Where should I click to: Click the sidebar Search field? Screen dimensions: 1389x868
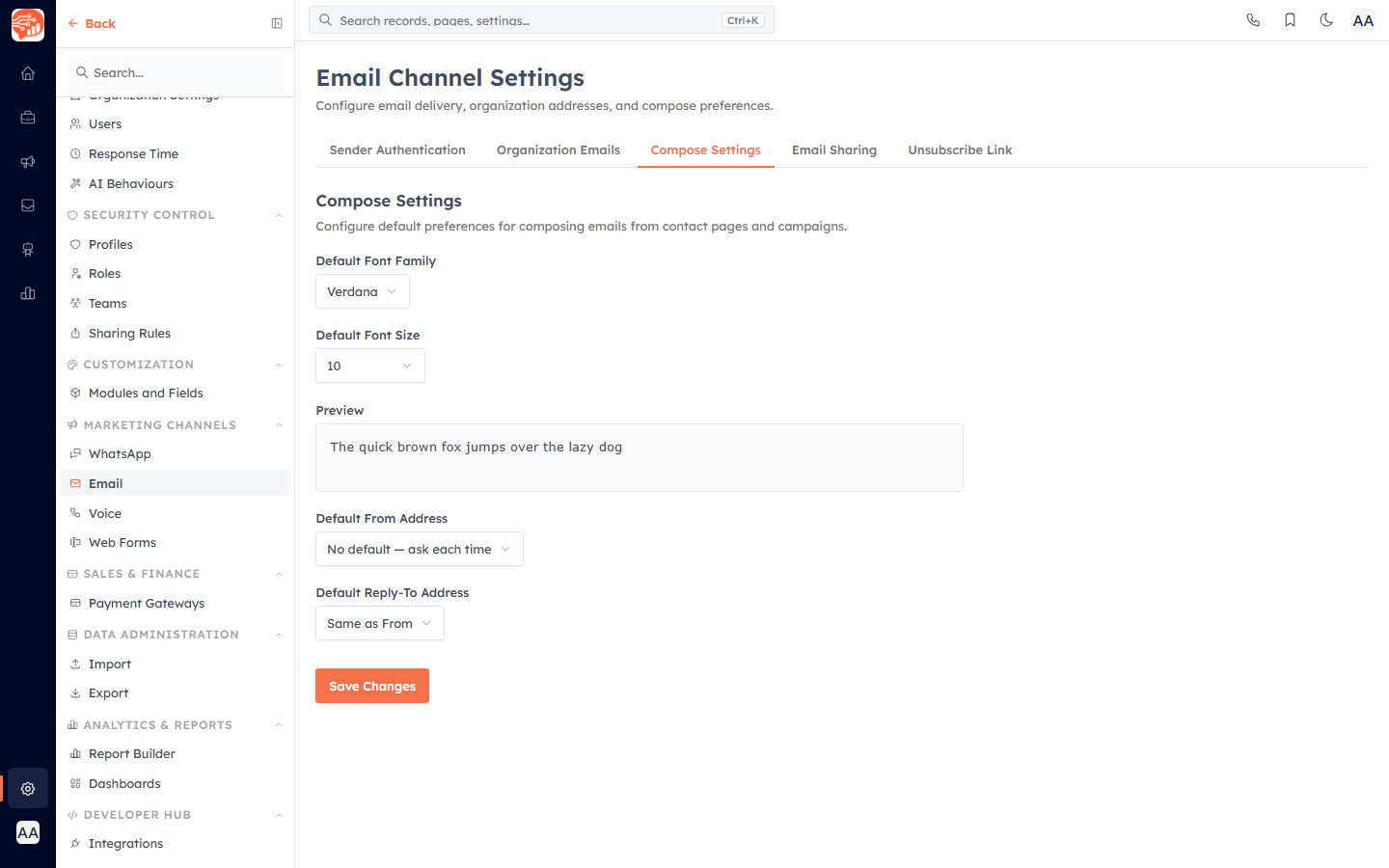(x=175, y=72)
